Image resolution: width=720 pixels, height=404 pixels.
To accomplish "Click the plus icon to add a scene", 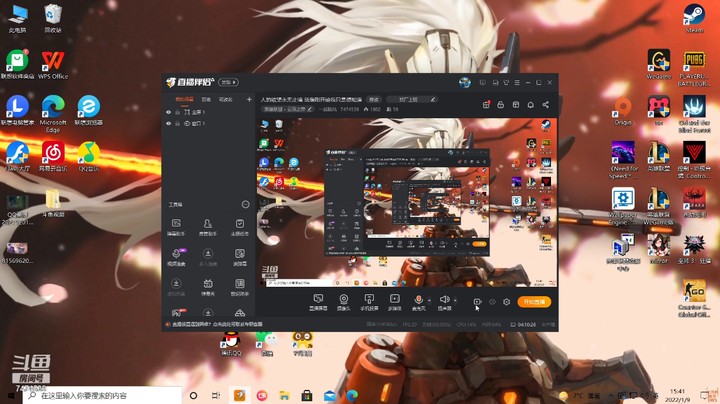I will [x=249, y=99].
